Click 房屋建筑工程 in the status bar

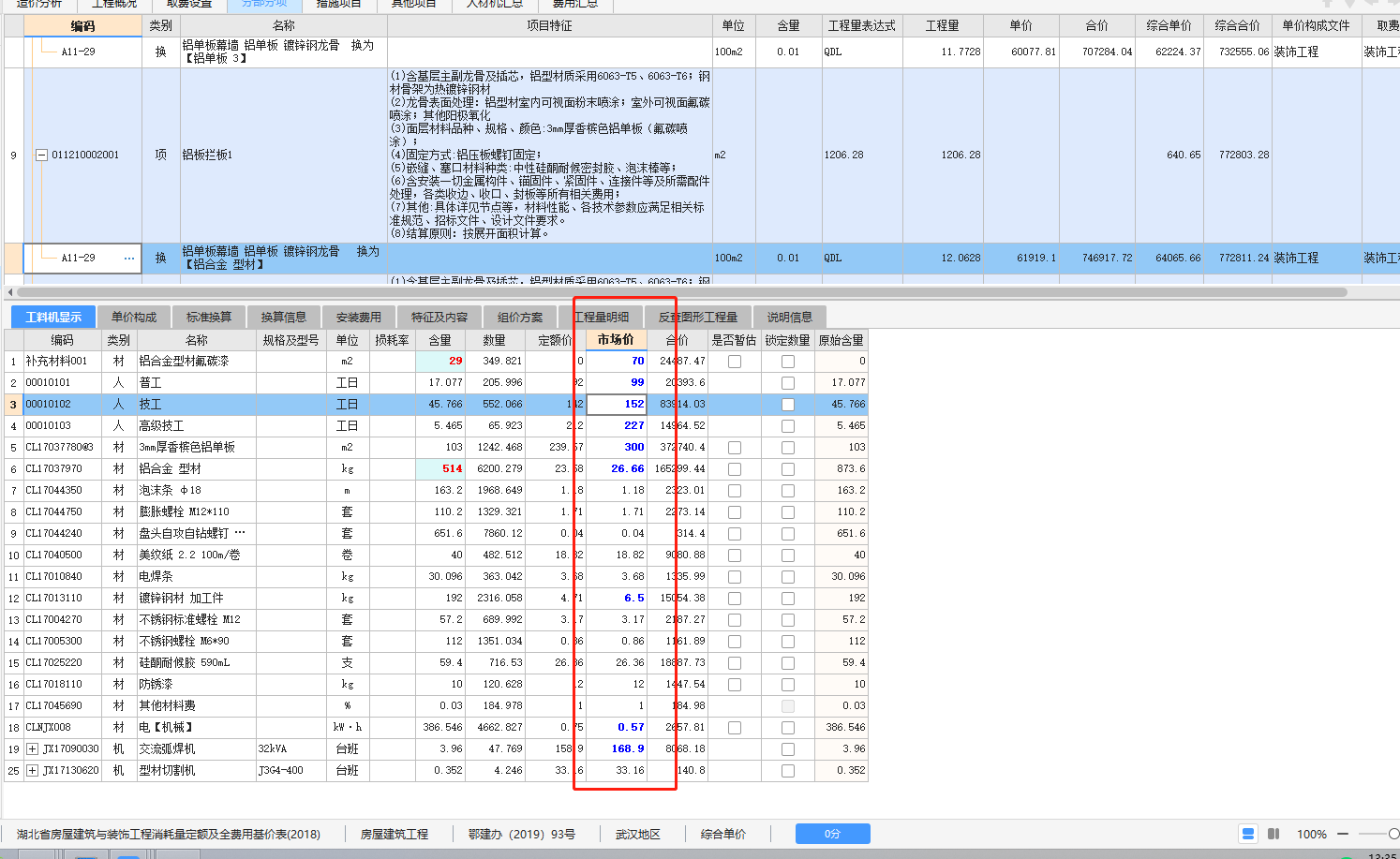click(395, 834)
